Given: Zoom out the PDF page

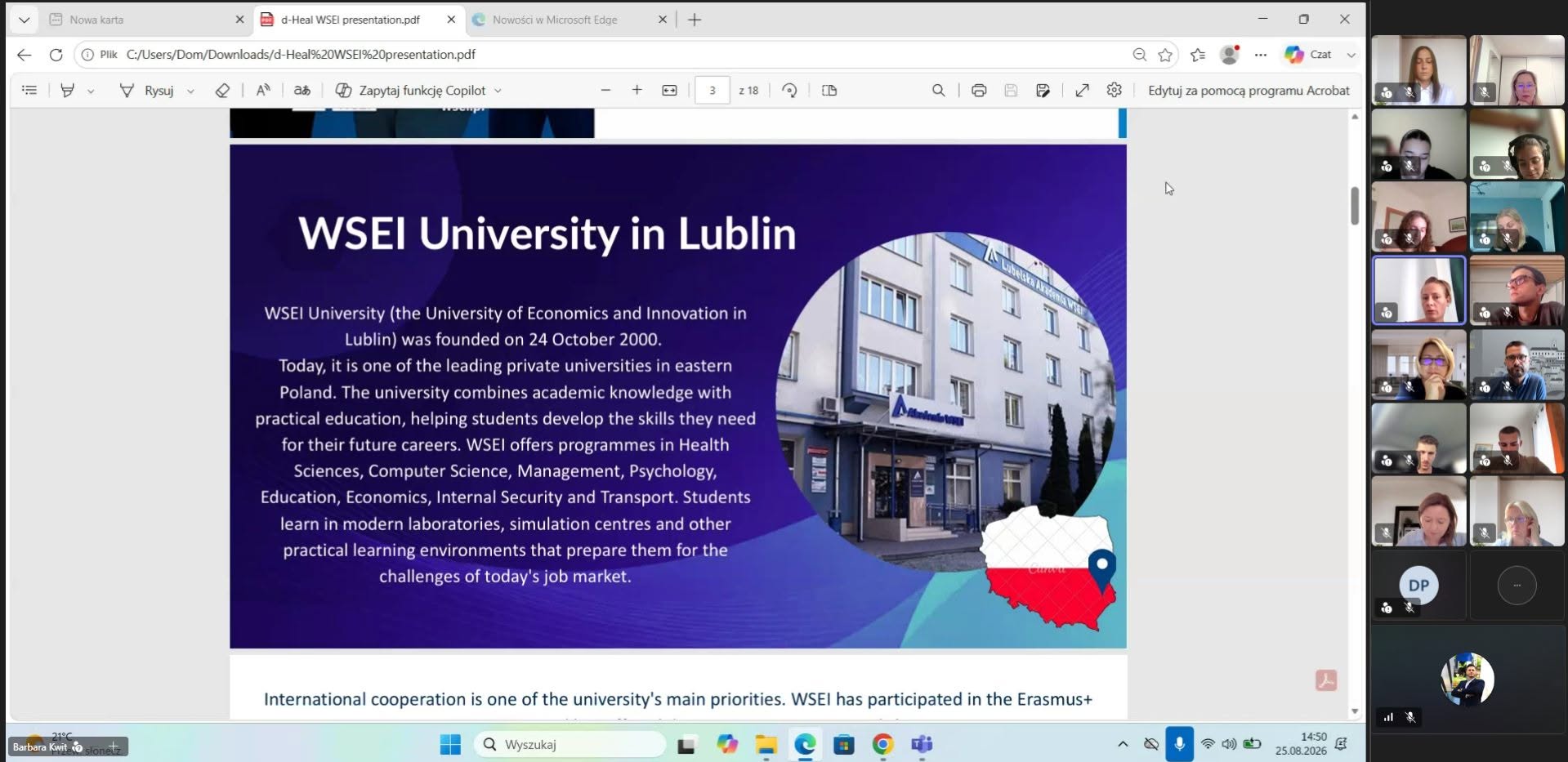Looking at the screenshot, I should point(605,91).
